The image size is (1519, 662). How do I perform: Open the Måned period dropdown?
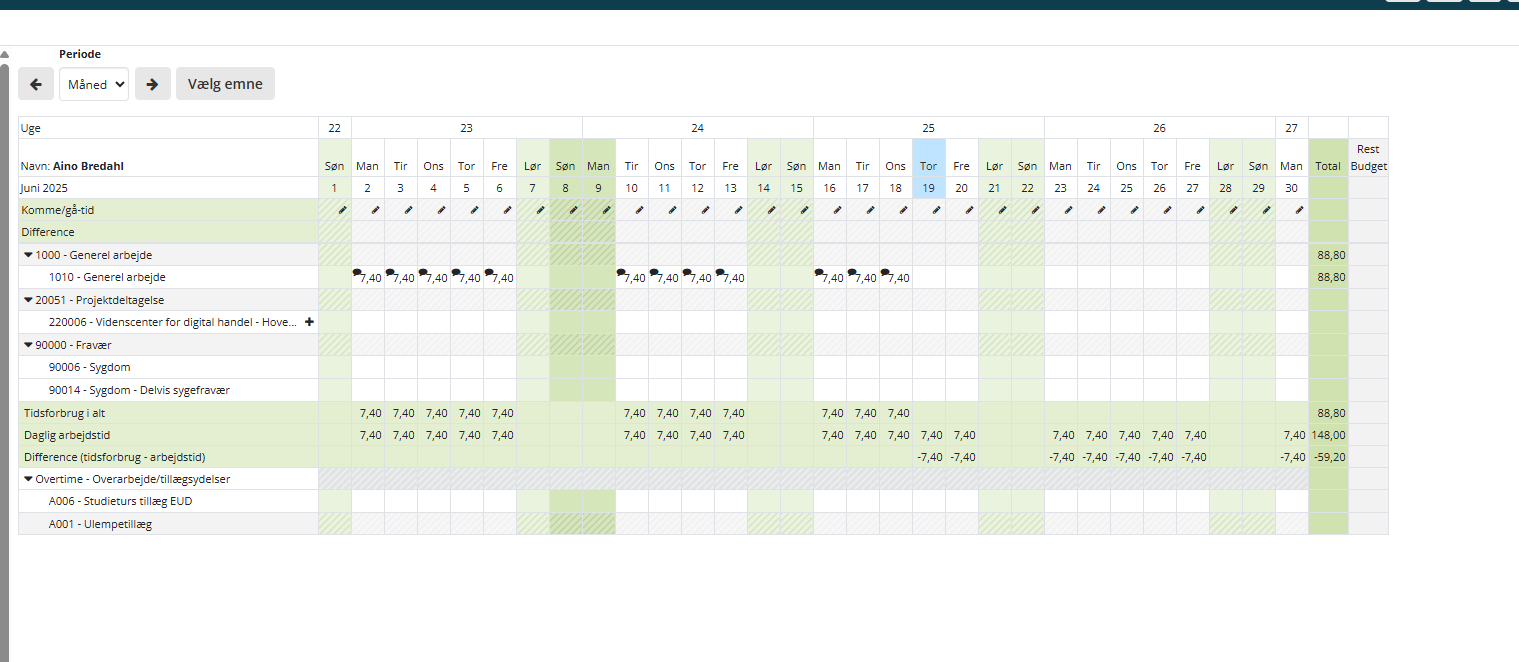pyautogui.click(x=94, y=84)
